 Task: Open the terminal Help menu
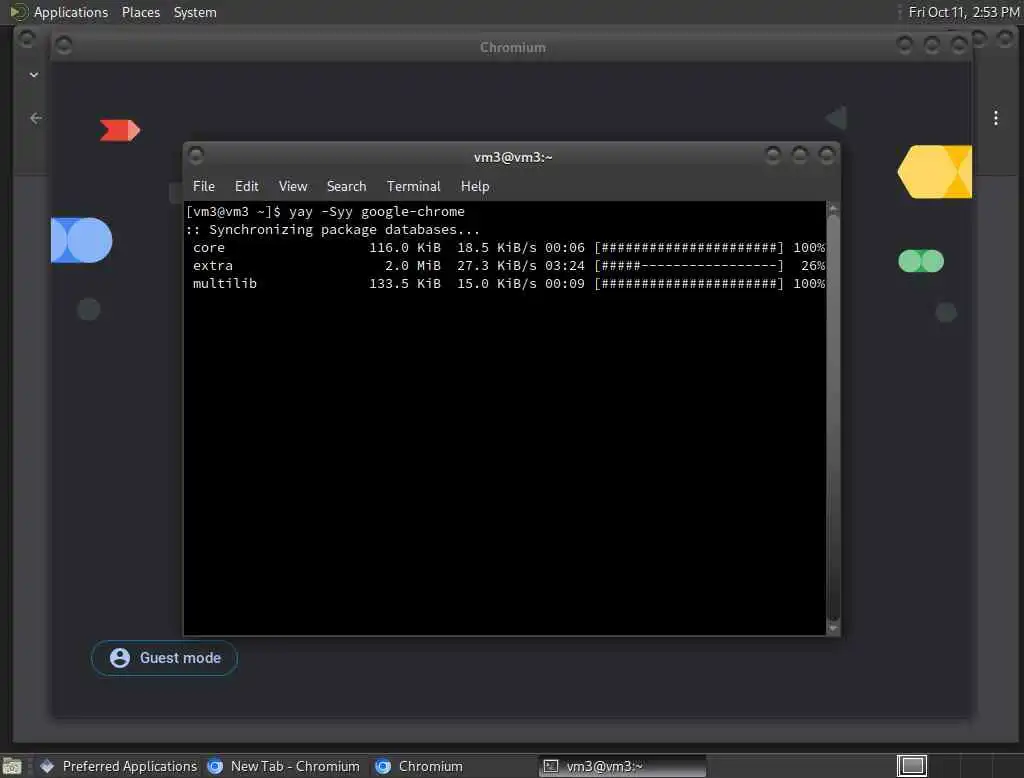click(475, 186)
